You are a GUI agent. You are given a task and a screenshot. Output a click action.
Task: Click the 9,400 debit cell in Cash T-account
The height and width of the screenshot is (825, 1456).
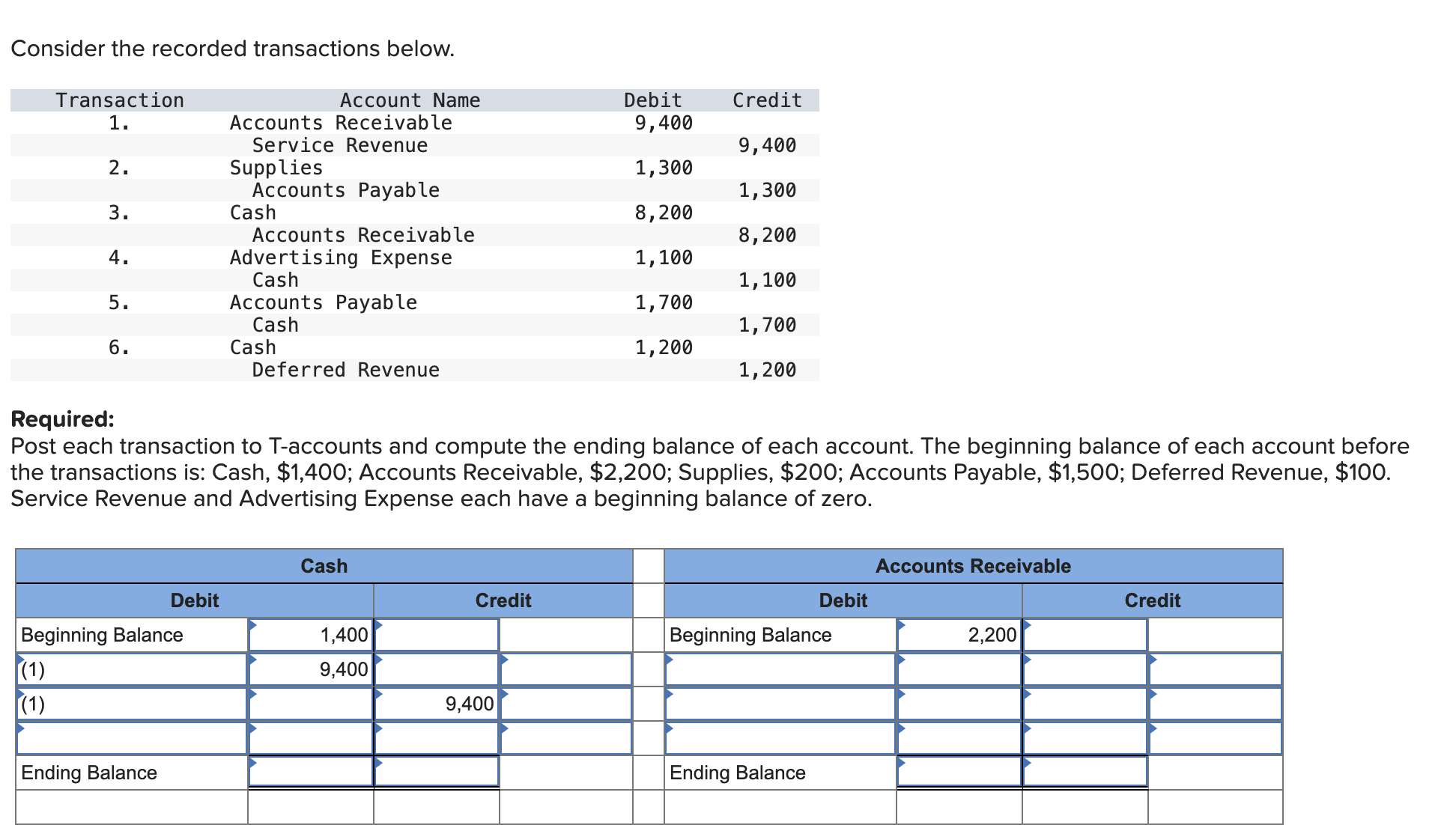coord(311,669)
